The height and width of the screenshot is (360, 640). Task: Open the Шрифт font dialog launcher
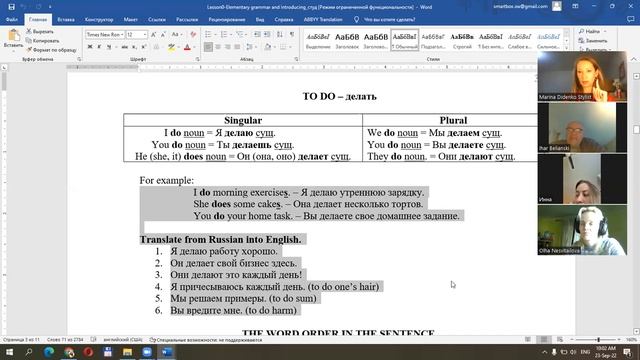click(197, 59)
